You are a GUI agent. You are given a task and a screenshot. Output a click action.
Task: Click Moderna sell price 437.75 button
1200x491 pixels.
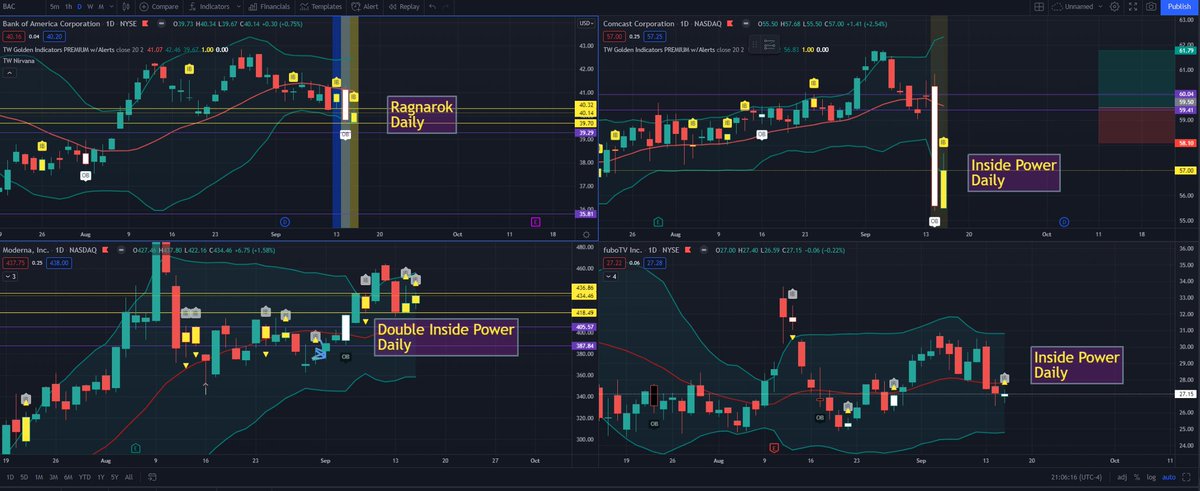15,263
